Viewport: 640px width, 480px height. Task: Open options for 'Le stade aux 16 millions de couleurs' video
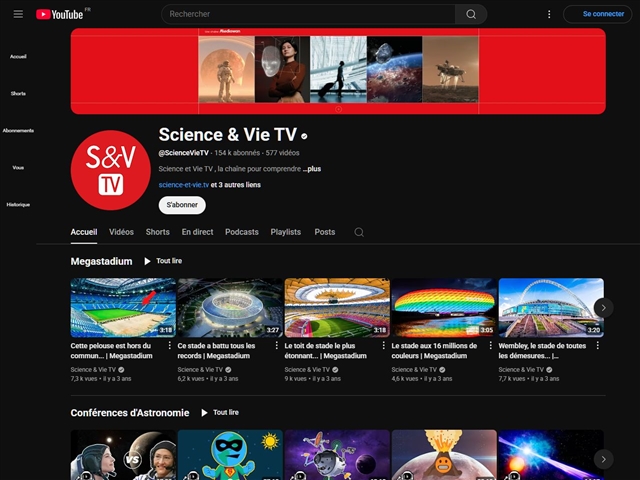click(x=490, y=345)
